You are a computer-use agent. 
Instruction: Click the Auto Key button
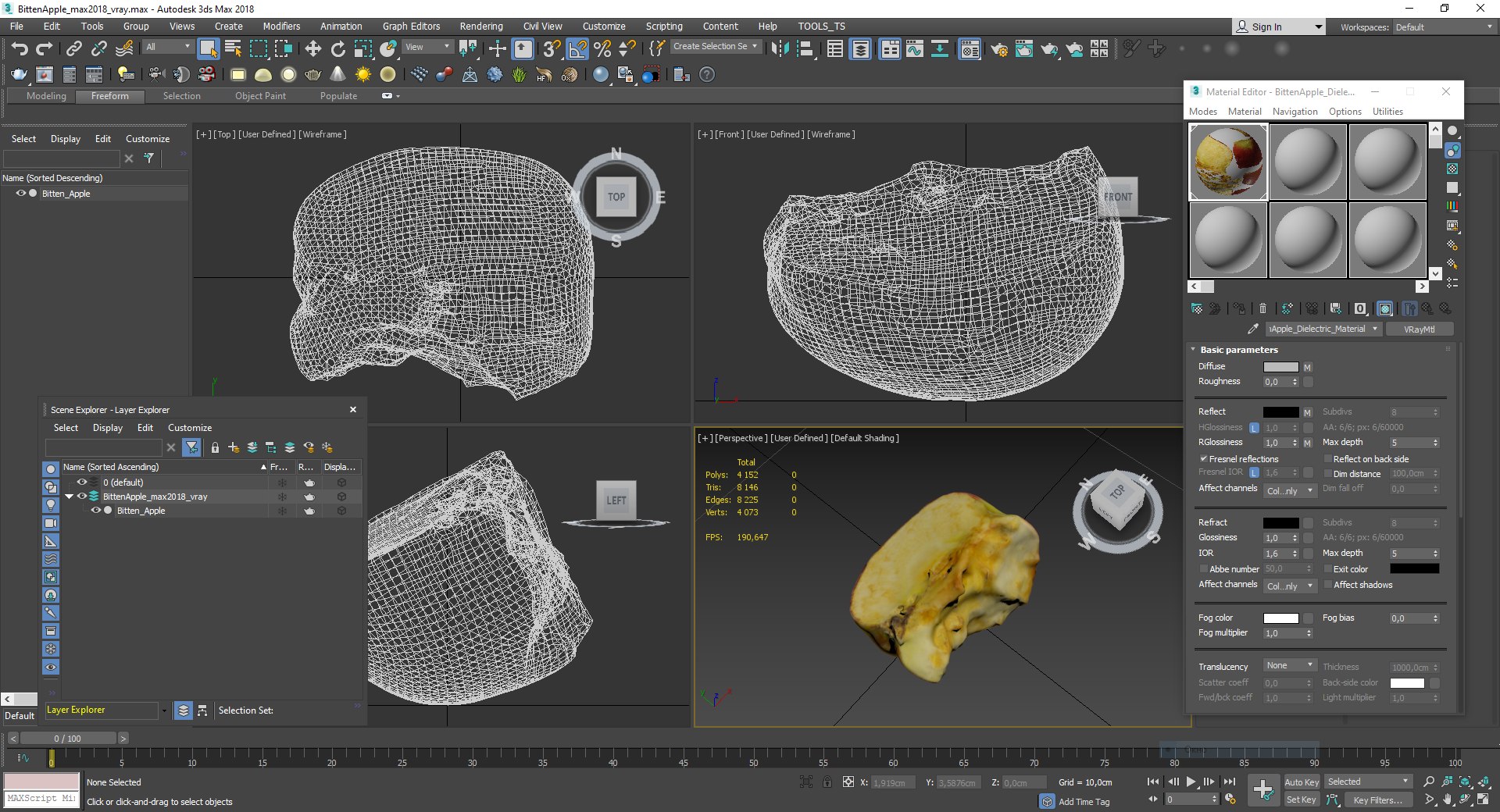[x=1302, y=782]
